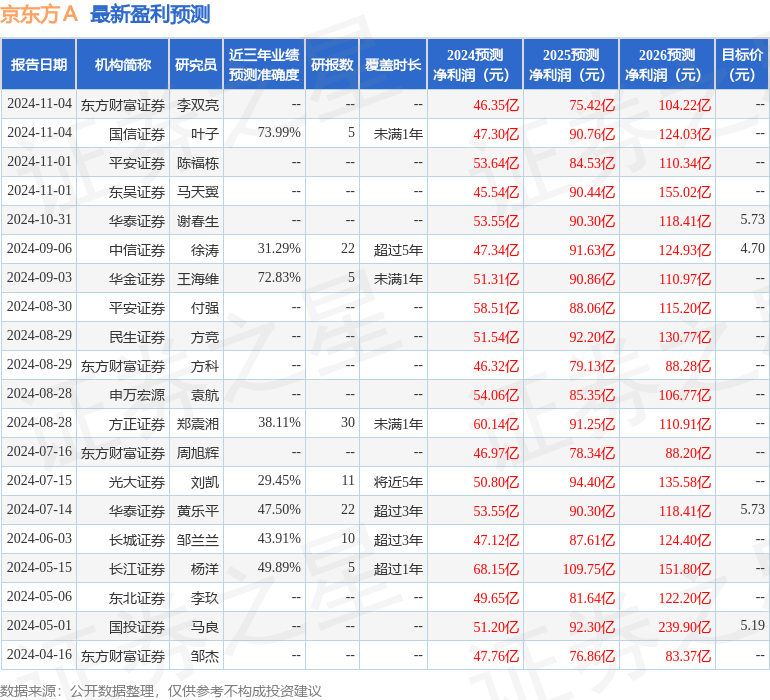
Task: Click the 覆盖时长 column header
Action: coord(393,65)
